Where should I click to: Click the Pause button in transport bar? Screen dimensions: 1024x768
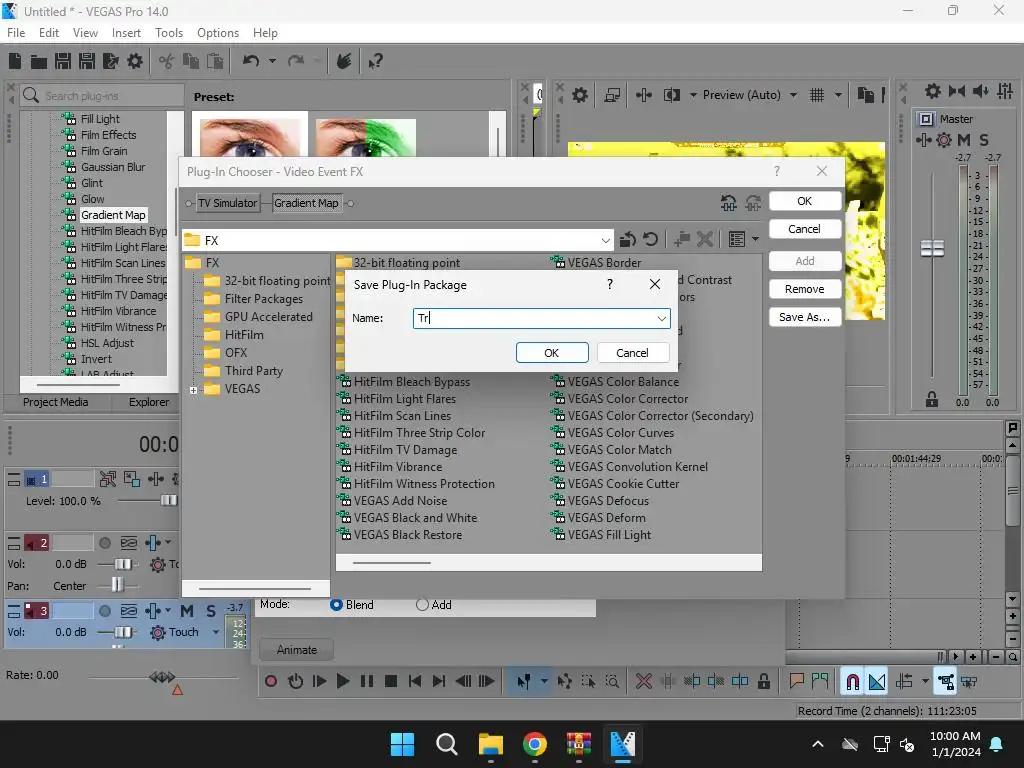[367, 681]
